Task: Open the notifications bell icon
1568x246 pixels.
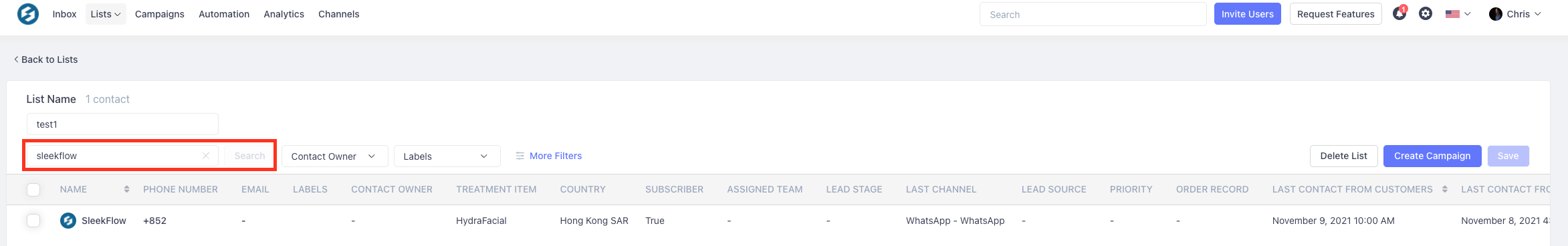Action: [x=1399, y=13]
